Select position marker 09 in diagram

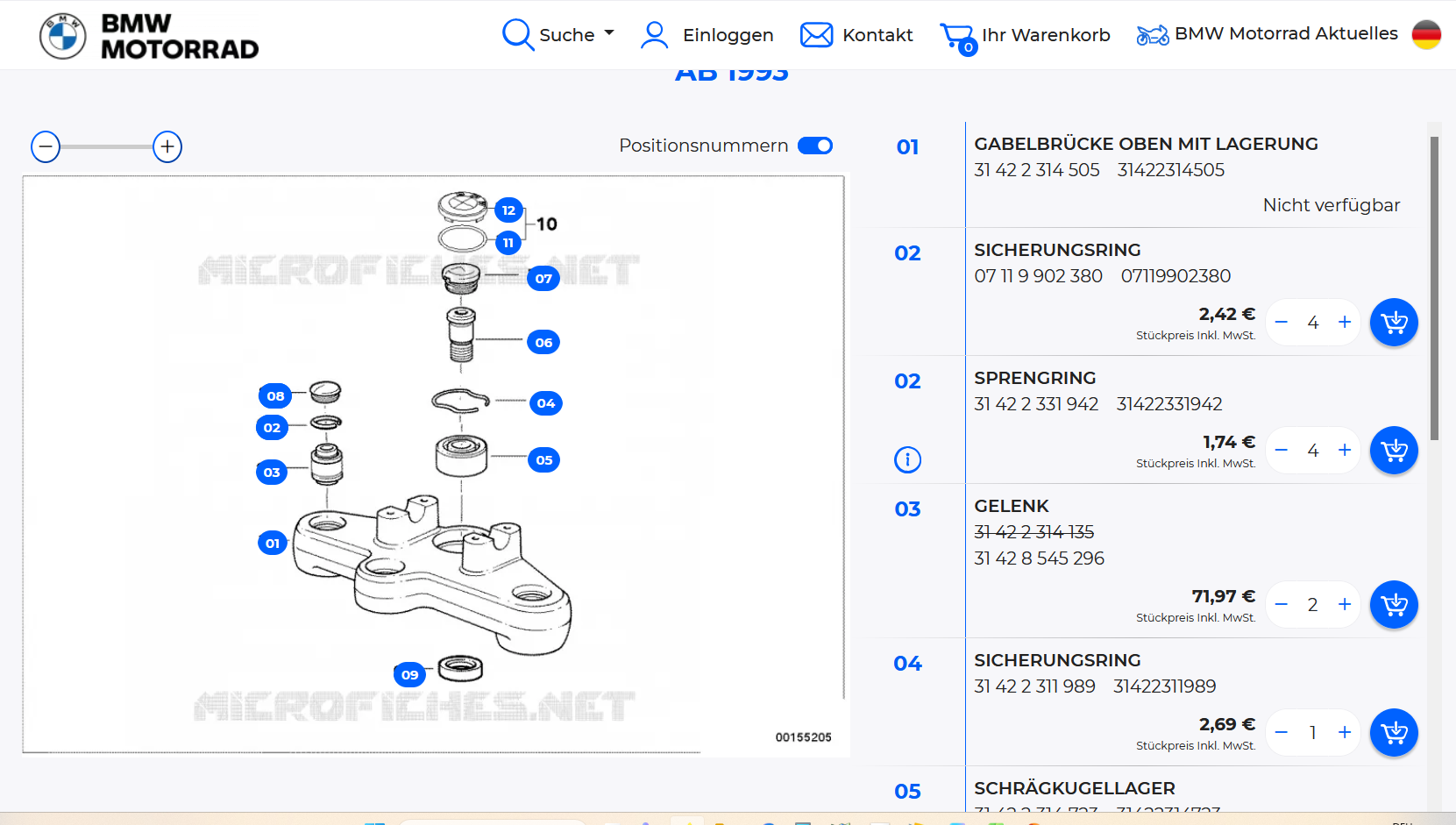click(410, 675)
